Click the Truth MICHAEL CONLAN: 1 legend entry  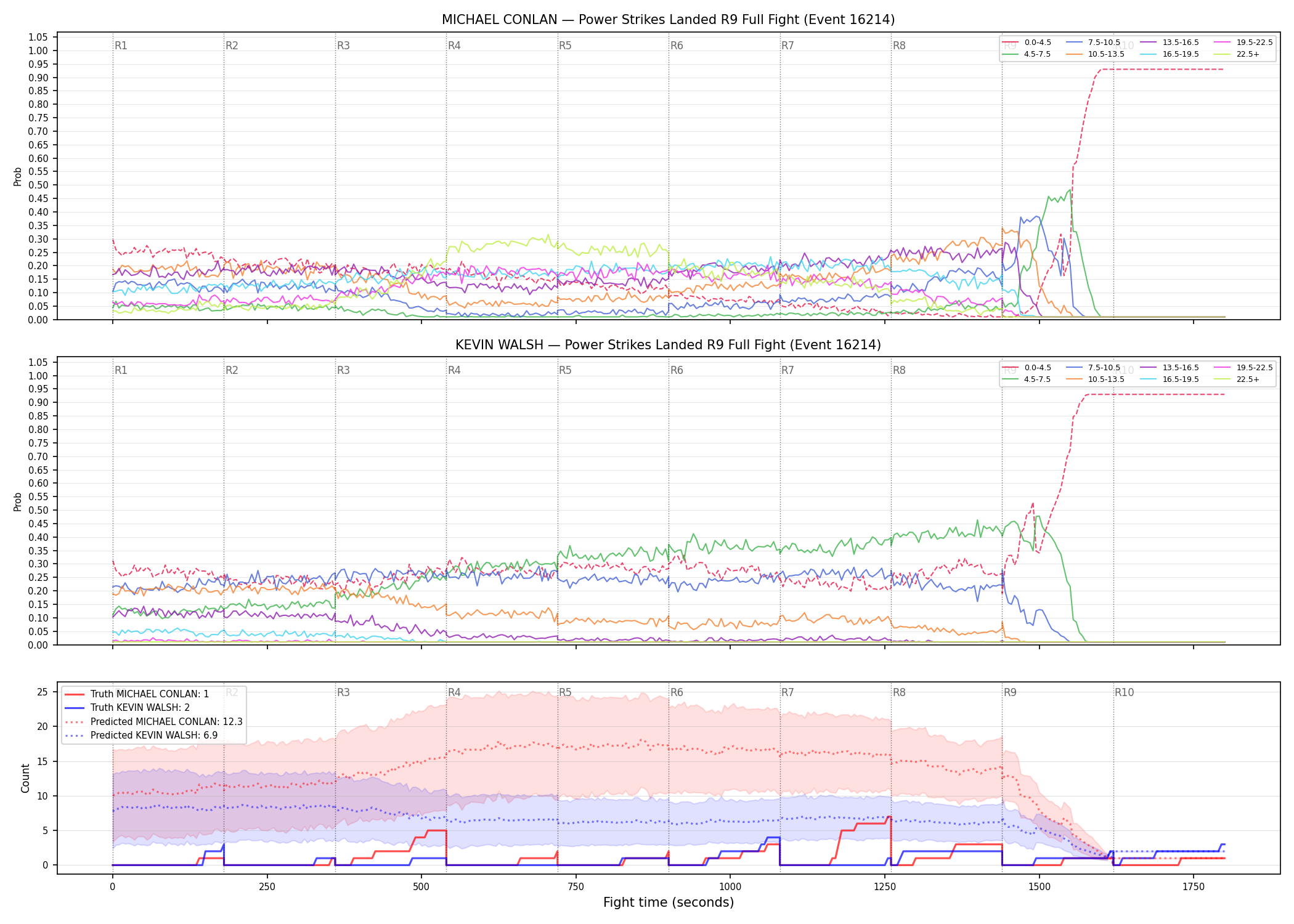tap(137, 694)
